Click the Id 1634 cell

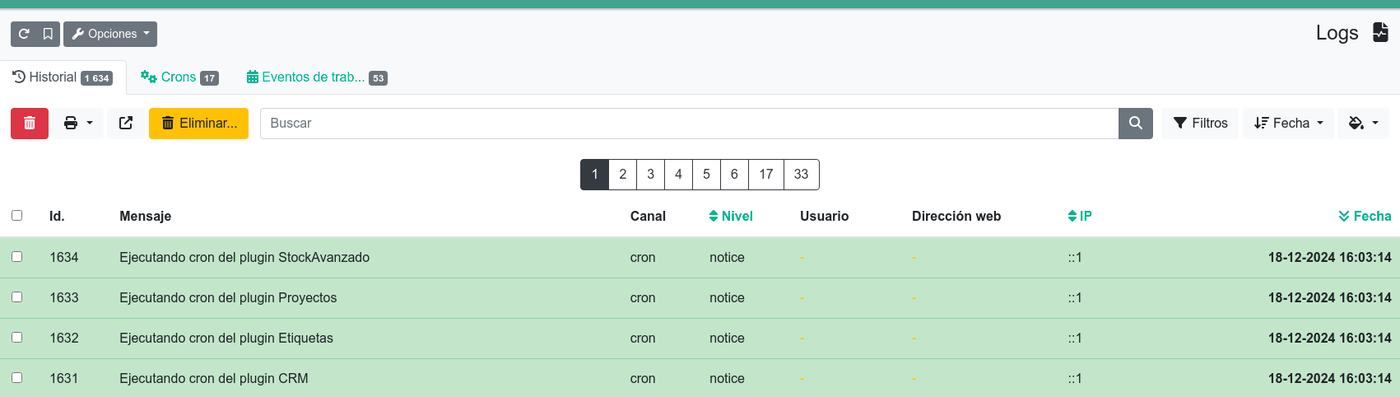(64, 257)
